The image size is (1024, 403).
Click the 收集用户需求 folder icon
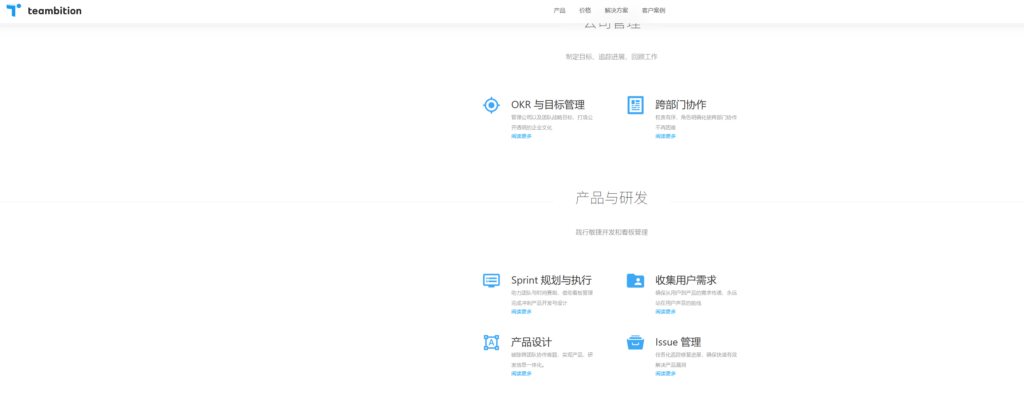pos(635,281)
